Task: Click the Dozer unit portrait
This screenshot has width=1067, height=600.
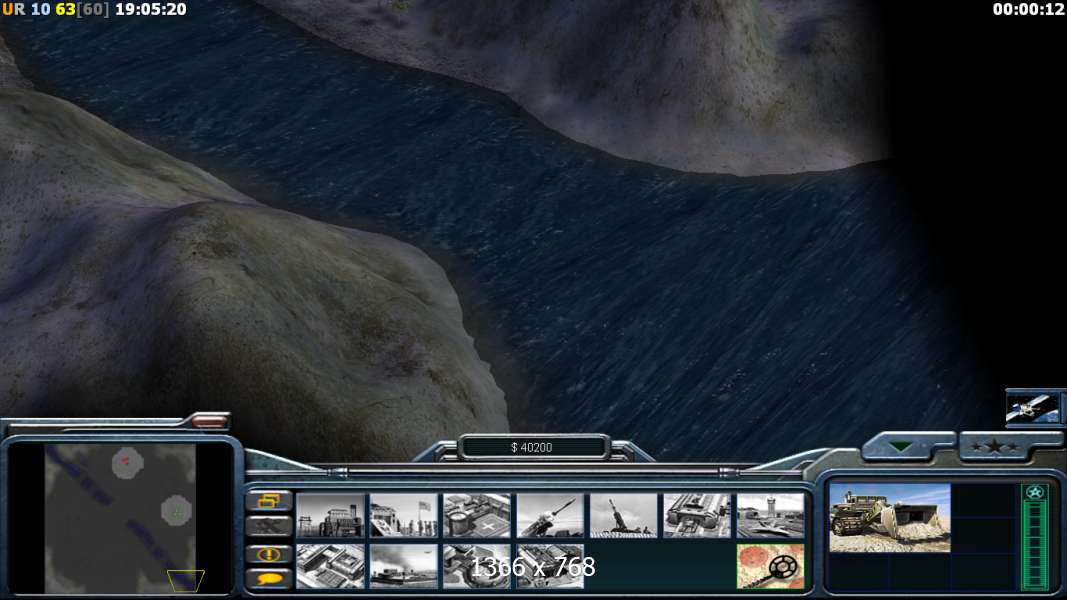Action: 890,518
